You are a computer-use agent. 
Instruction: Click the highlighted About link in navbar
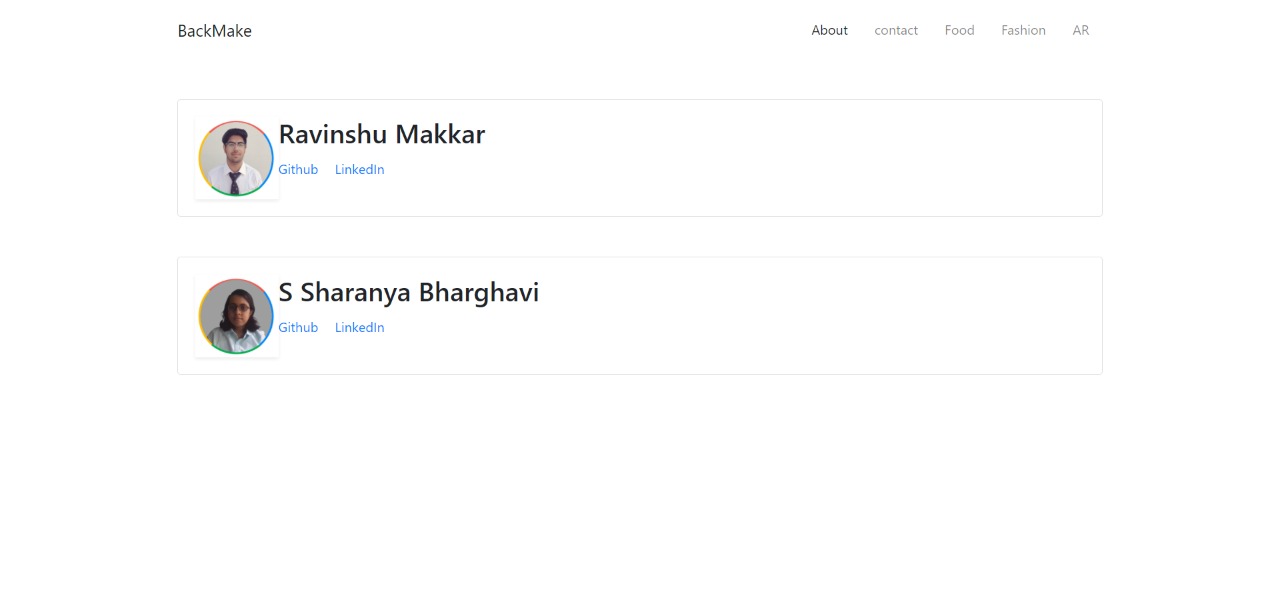(829, 30)
